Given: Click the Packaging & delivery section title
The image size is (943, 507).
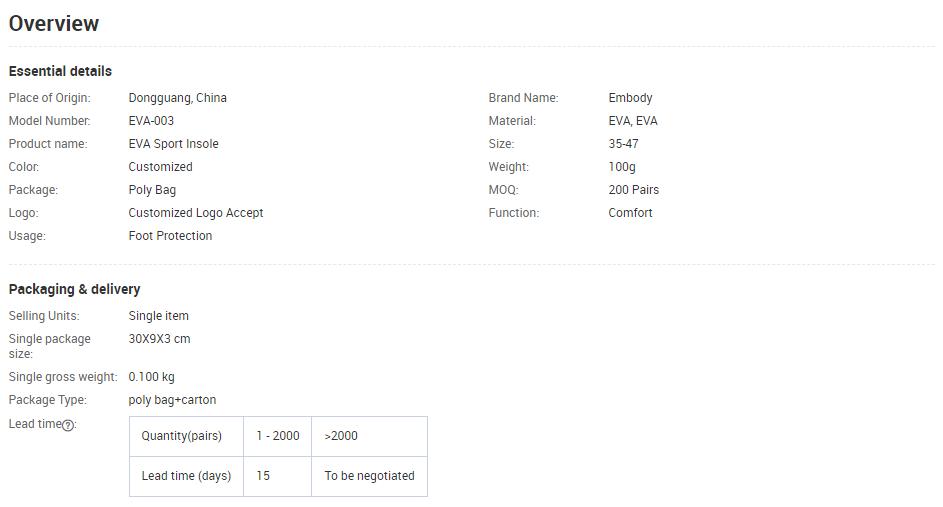Looking at the screenshot, I should [x=75, y=289].
